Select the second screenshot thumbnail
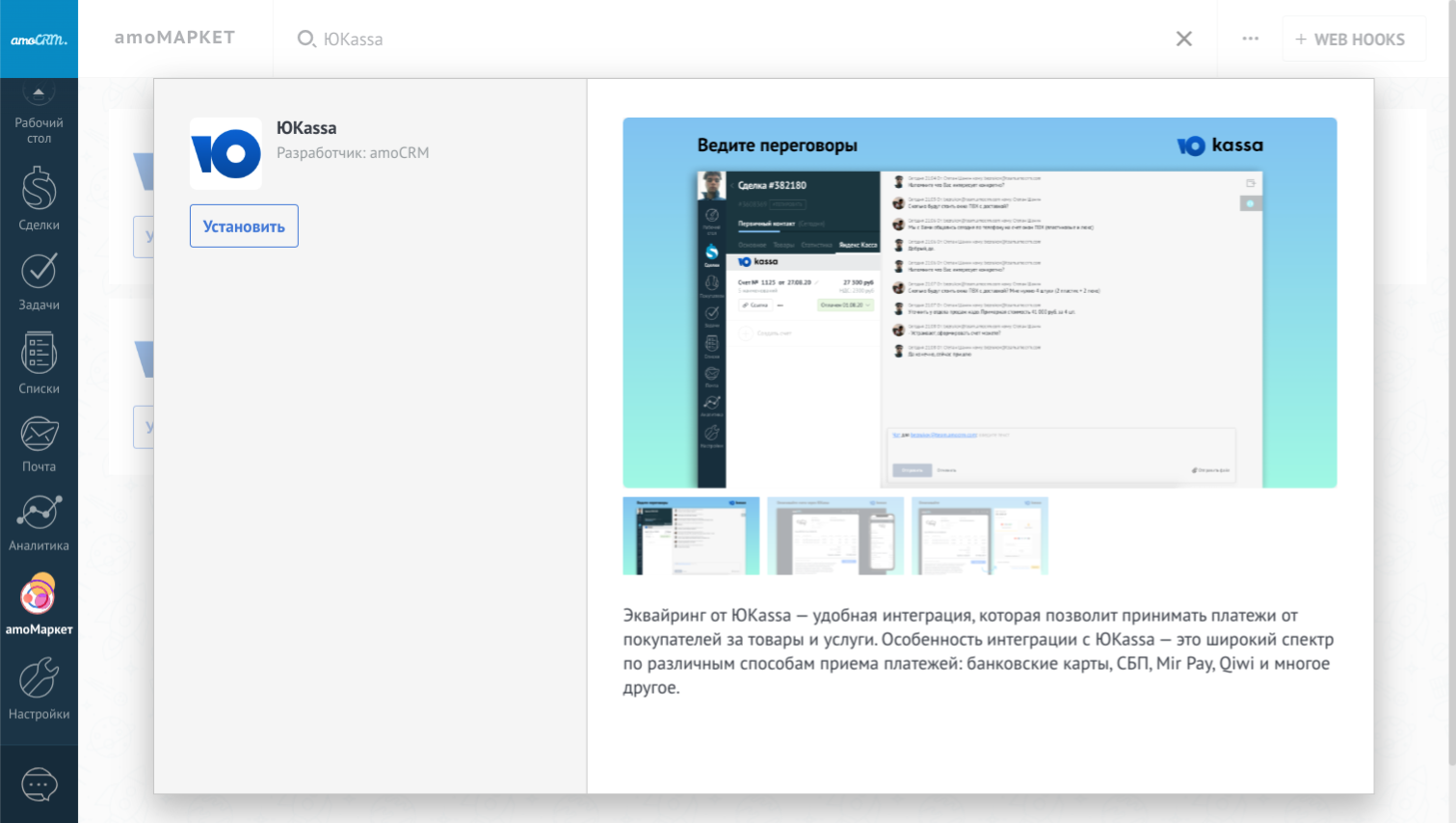Screen dimensions: 1456x823 click(835, 536)
